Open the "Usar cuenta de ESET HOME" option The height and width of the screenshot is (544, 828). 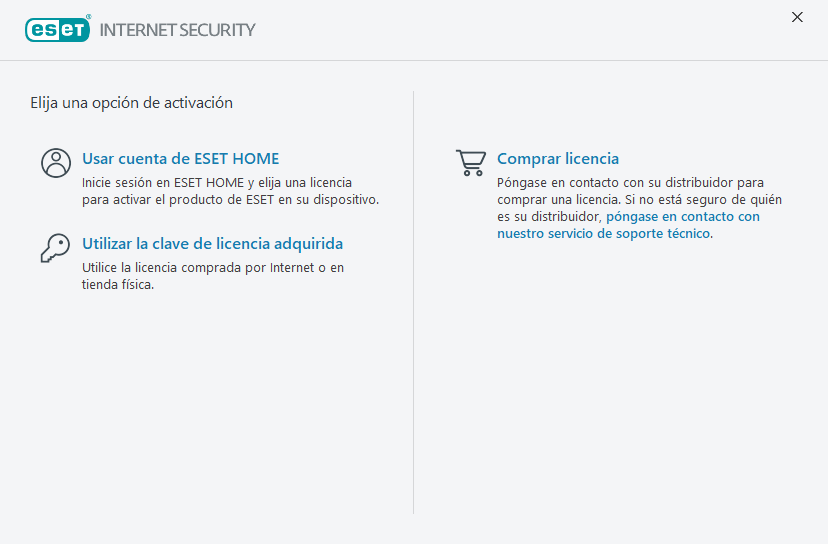click(x=180, y=159)
